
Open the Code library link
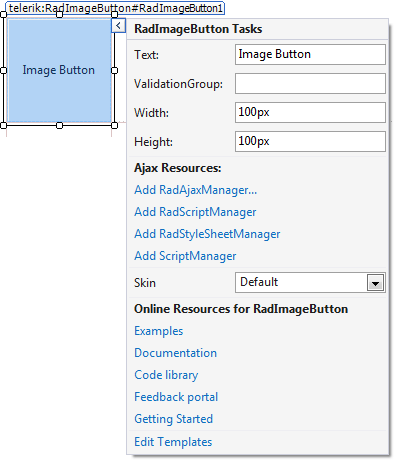pos(166,375)
